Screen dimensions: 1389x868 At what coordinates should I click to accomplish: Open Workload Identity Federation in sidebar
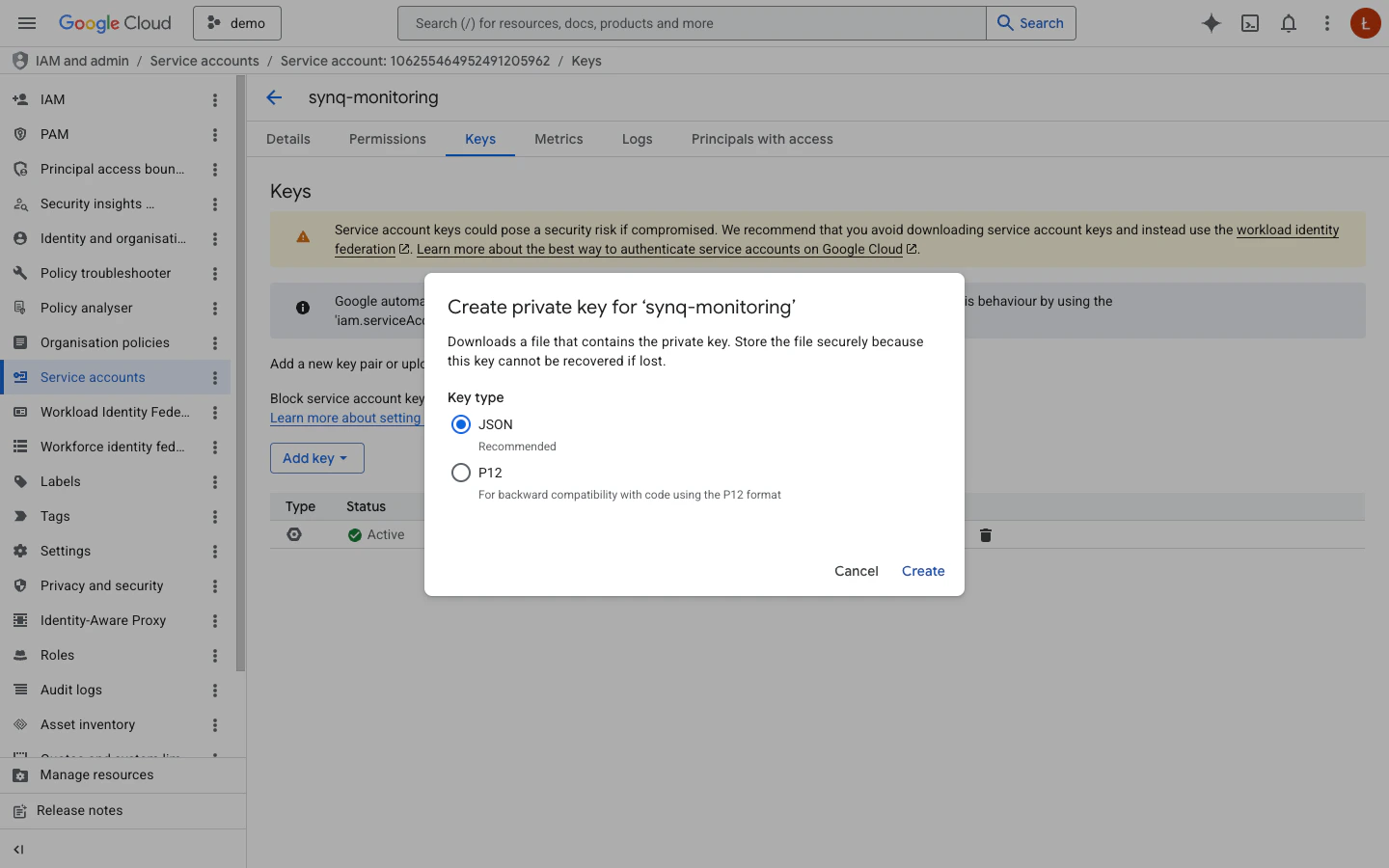[x=115, y=412]
